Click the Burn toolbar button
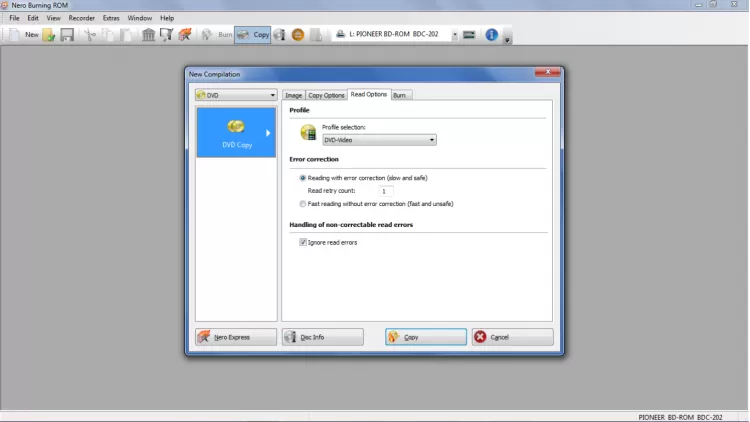The height and width of the screenshot is (422, 750). [217, 34]
